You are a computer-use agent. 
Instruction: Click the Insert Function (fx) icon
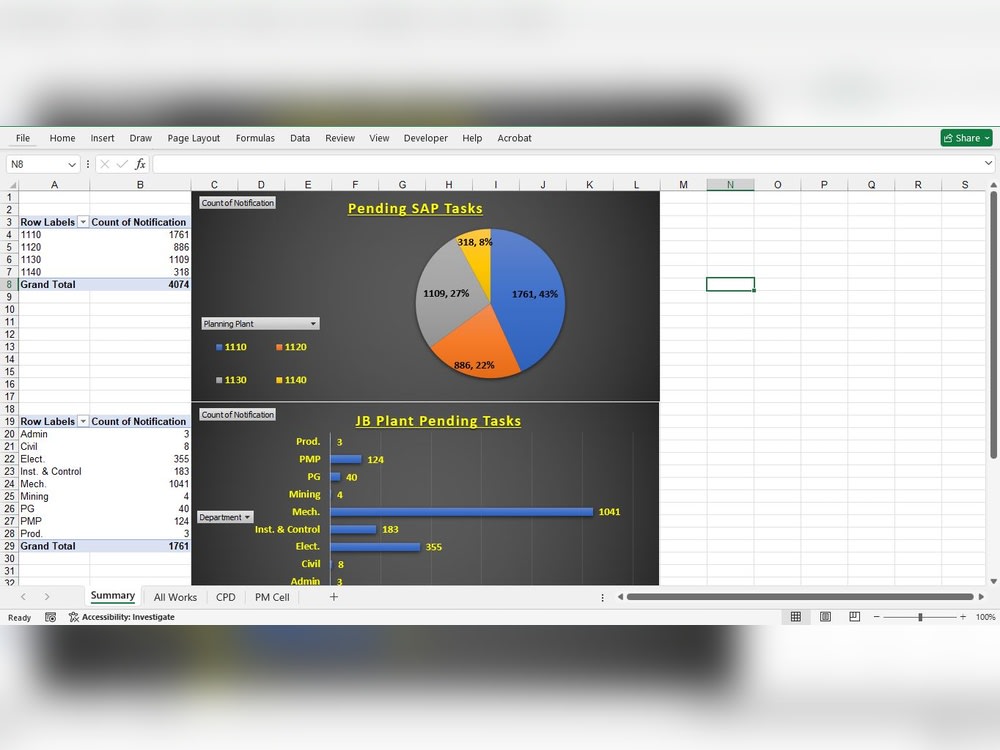140,162
